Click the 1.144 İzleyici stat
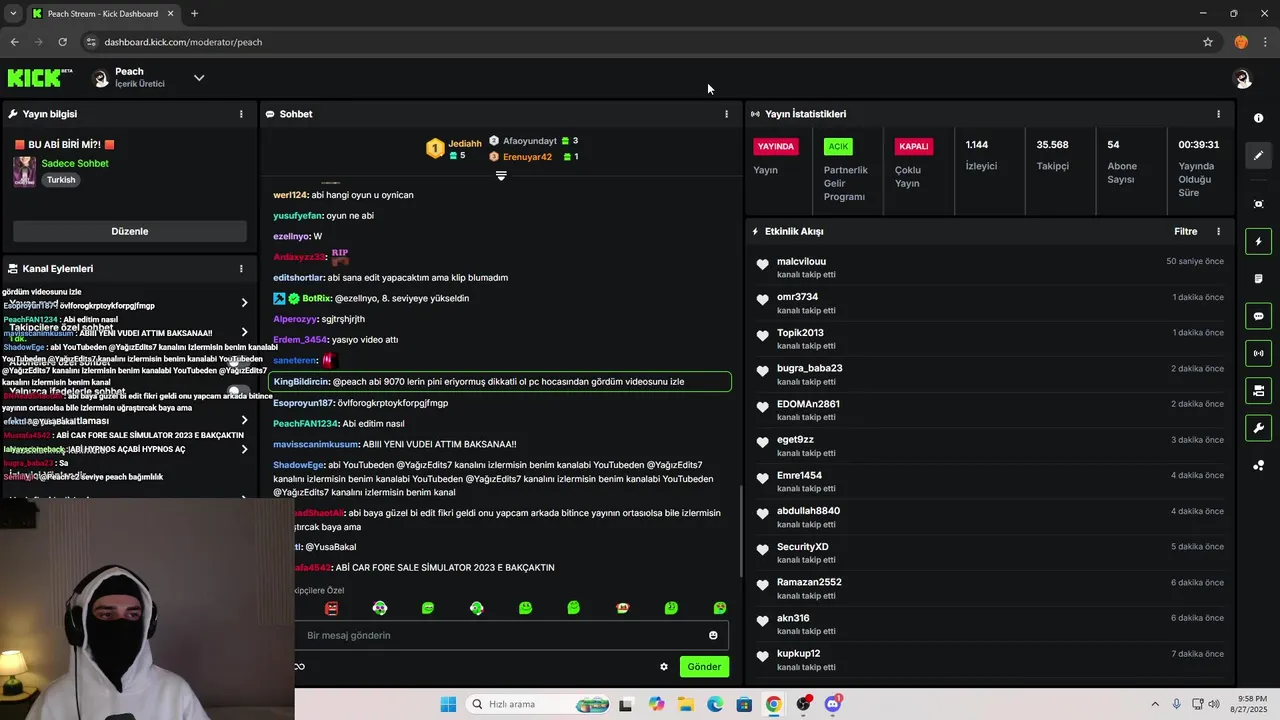The image size is (1280, 720). pos(982,155)
